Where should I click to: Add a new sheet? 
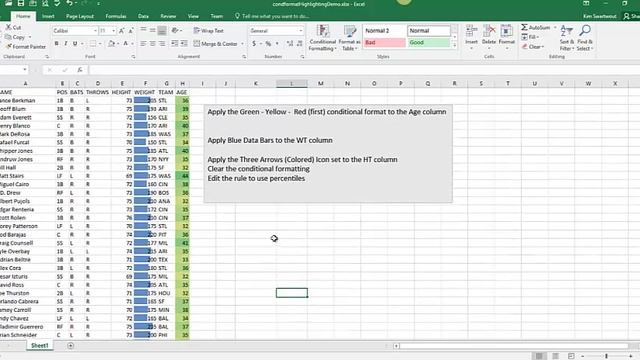(x=71, y=346)
